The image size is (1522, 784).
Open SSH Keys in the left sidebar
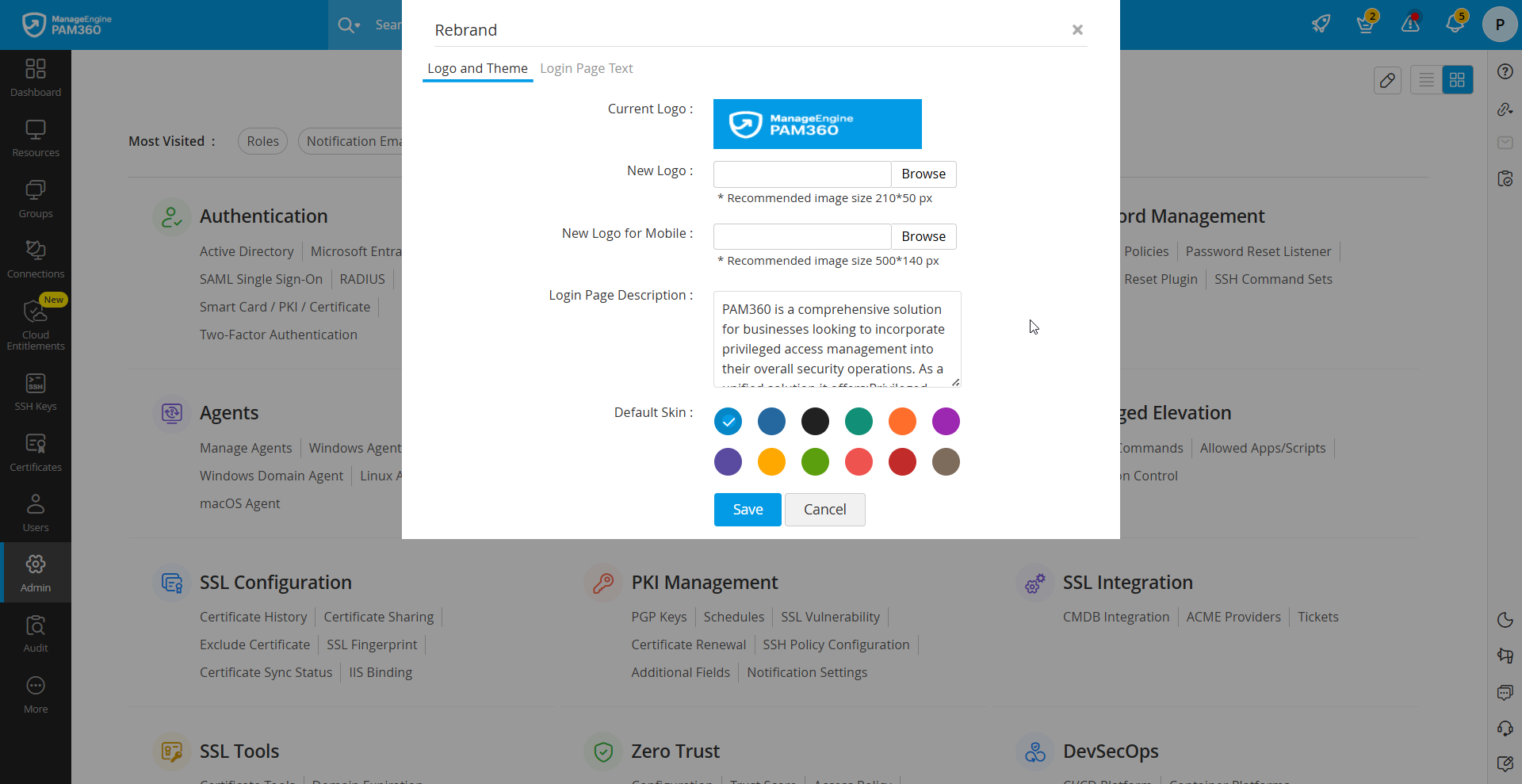36,392
